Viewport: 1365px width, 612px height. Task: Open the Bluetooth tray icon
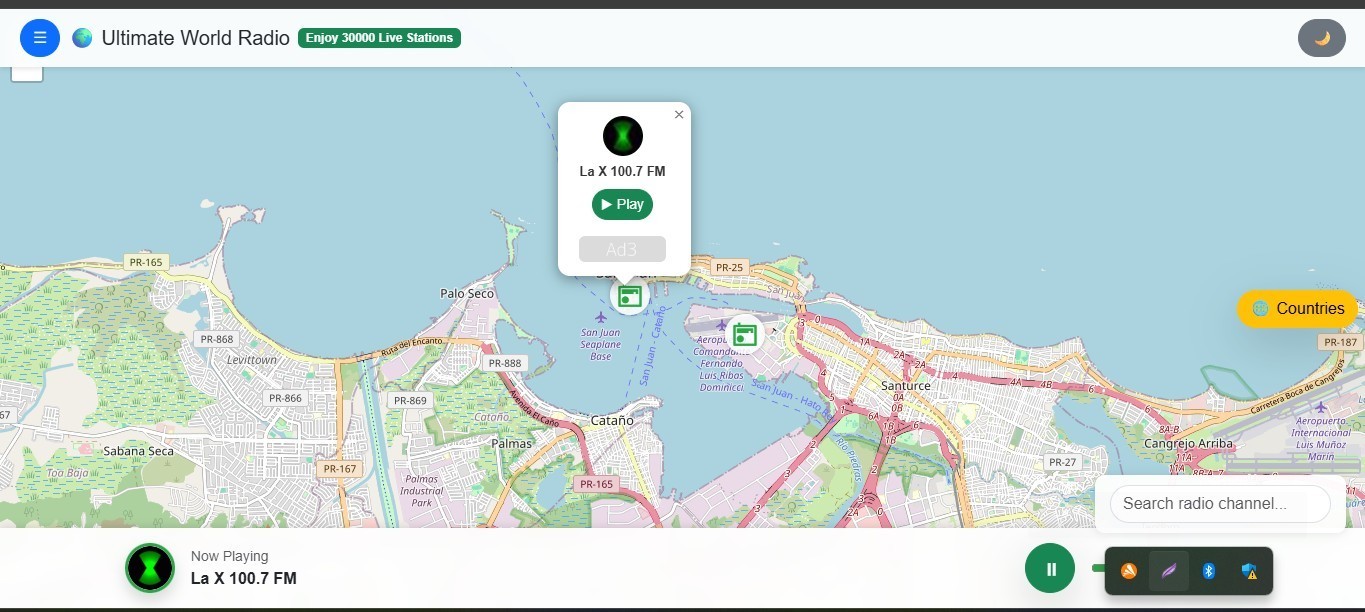(x=1208, y=571)
